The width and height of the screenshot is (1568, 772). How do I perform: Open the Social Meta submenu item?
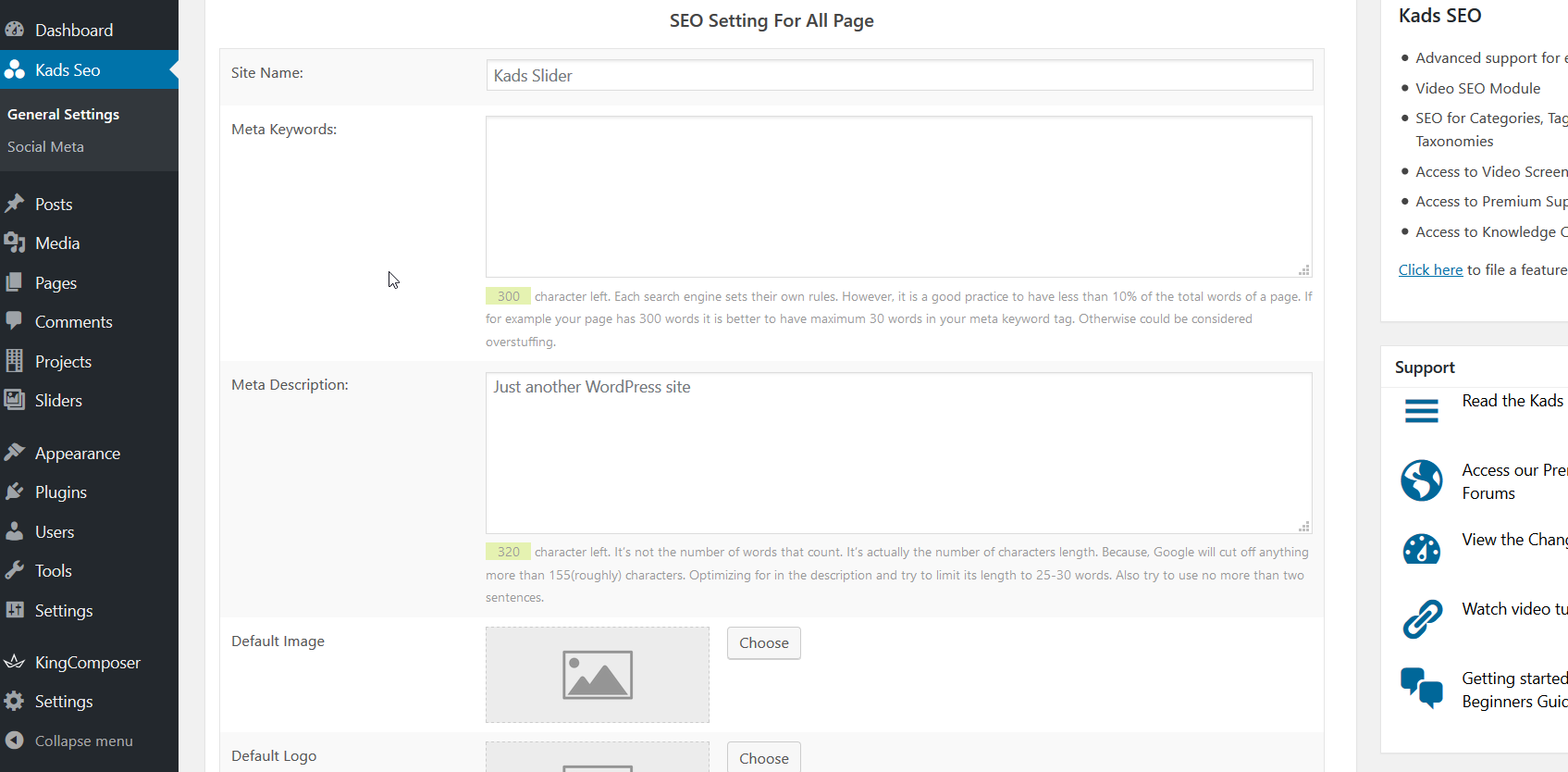(45, 146)
